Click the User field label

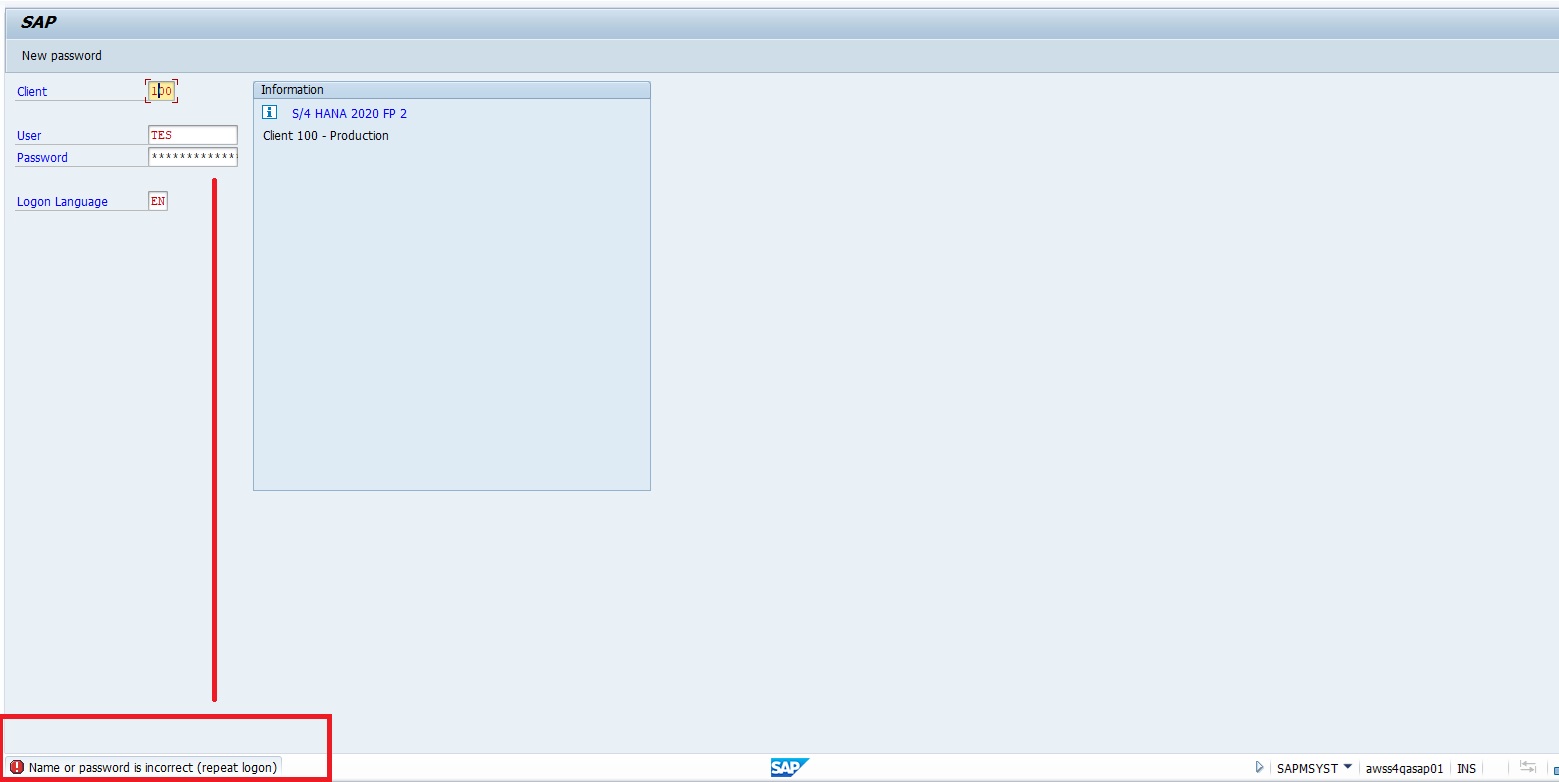click(29, 136)
